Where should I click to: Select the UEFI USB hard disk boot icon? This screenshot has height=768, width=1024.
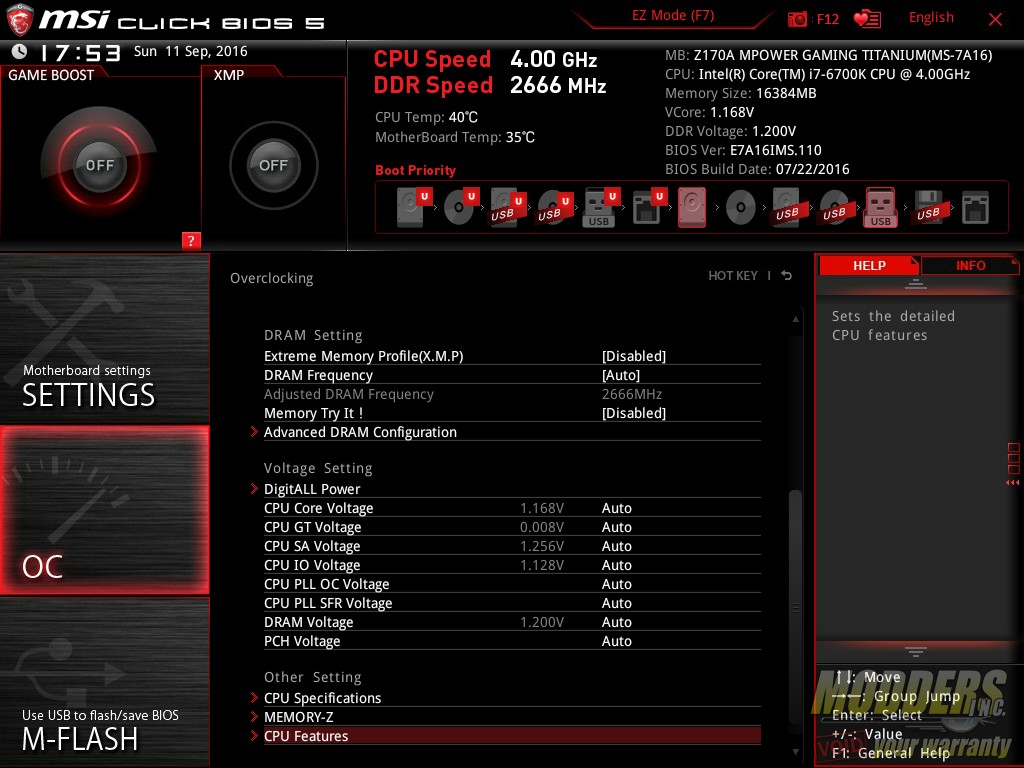coord(507,207)
